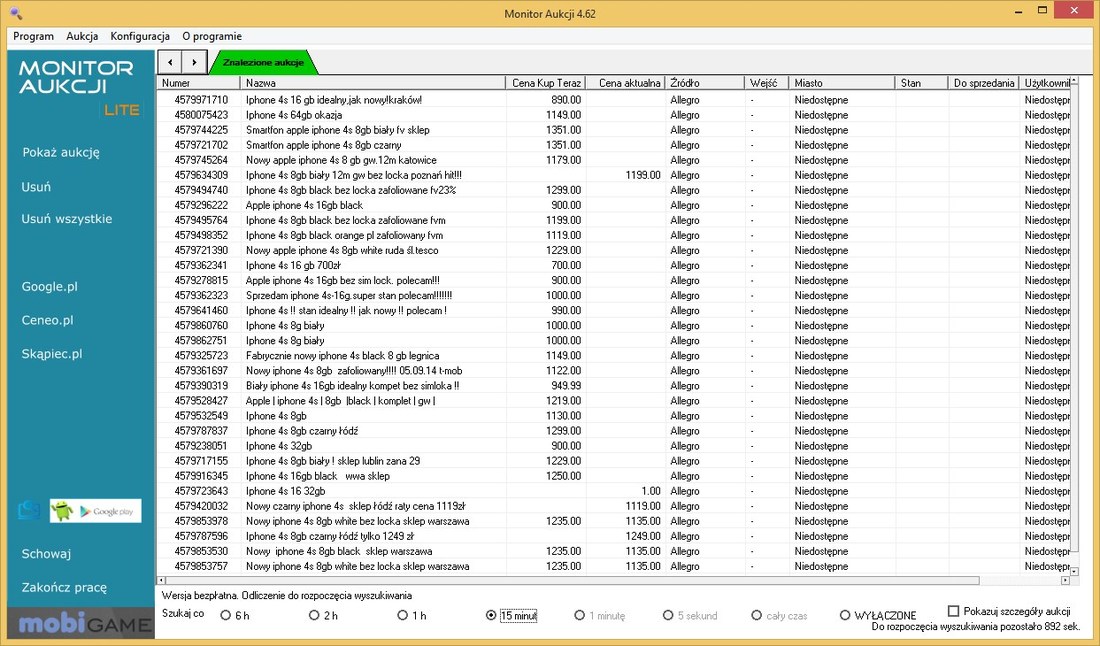The image size is (1100, 646).
Task: Click the Monitor Aukcji Lite logo
Action: pos(79,87)
